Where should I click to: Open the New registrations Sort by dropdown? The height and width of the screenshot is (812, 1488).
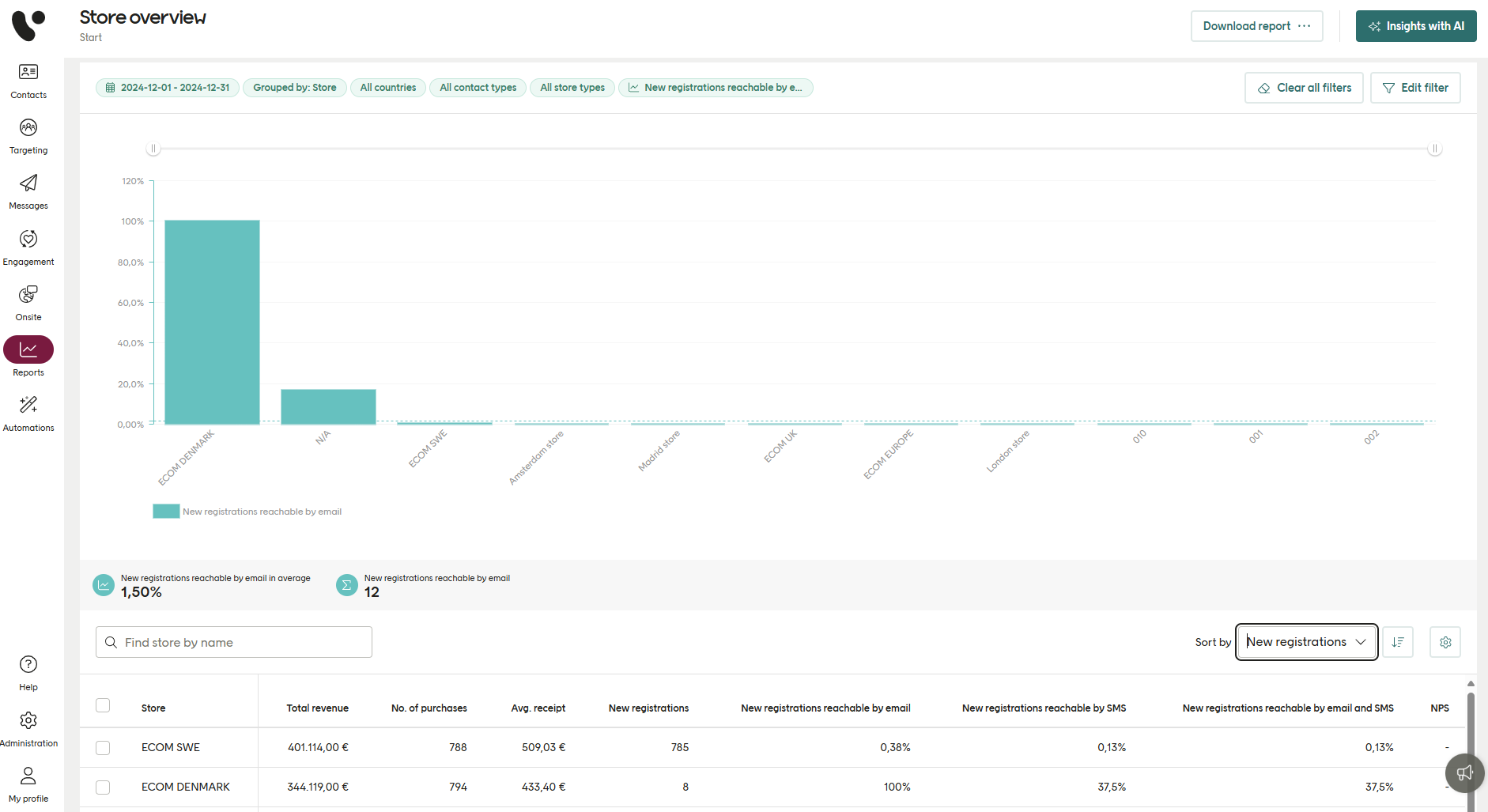coord(1305,641)
